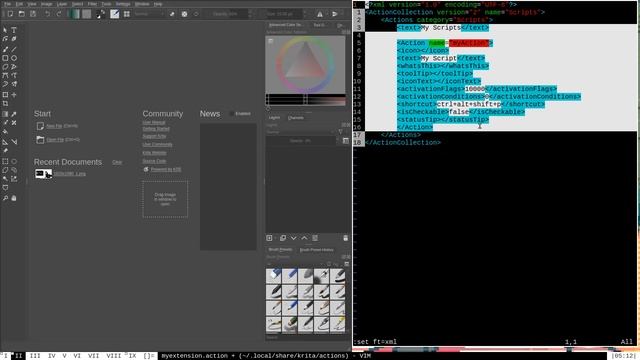Open the recent document thumbnail

pyautogui.click(x=43, y=173)
